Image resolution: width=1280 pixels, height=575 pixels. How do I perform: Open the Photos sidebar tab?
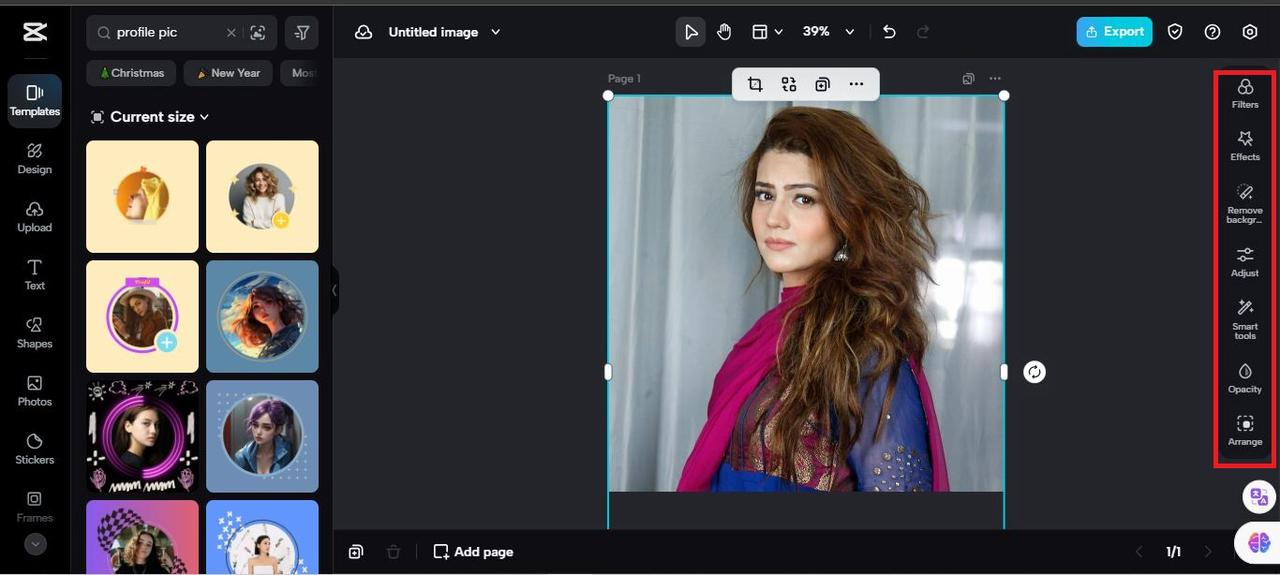pos(35,391)
